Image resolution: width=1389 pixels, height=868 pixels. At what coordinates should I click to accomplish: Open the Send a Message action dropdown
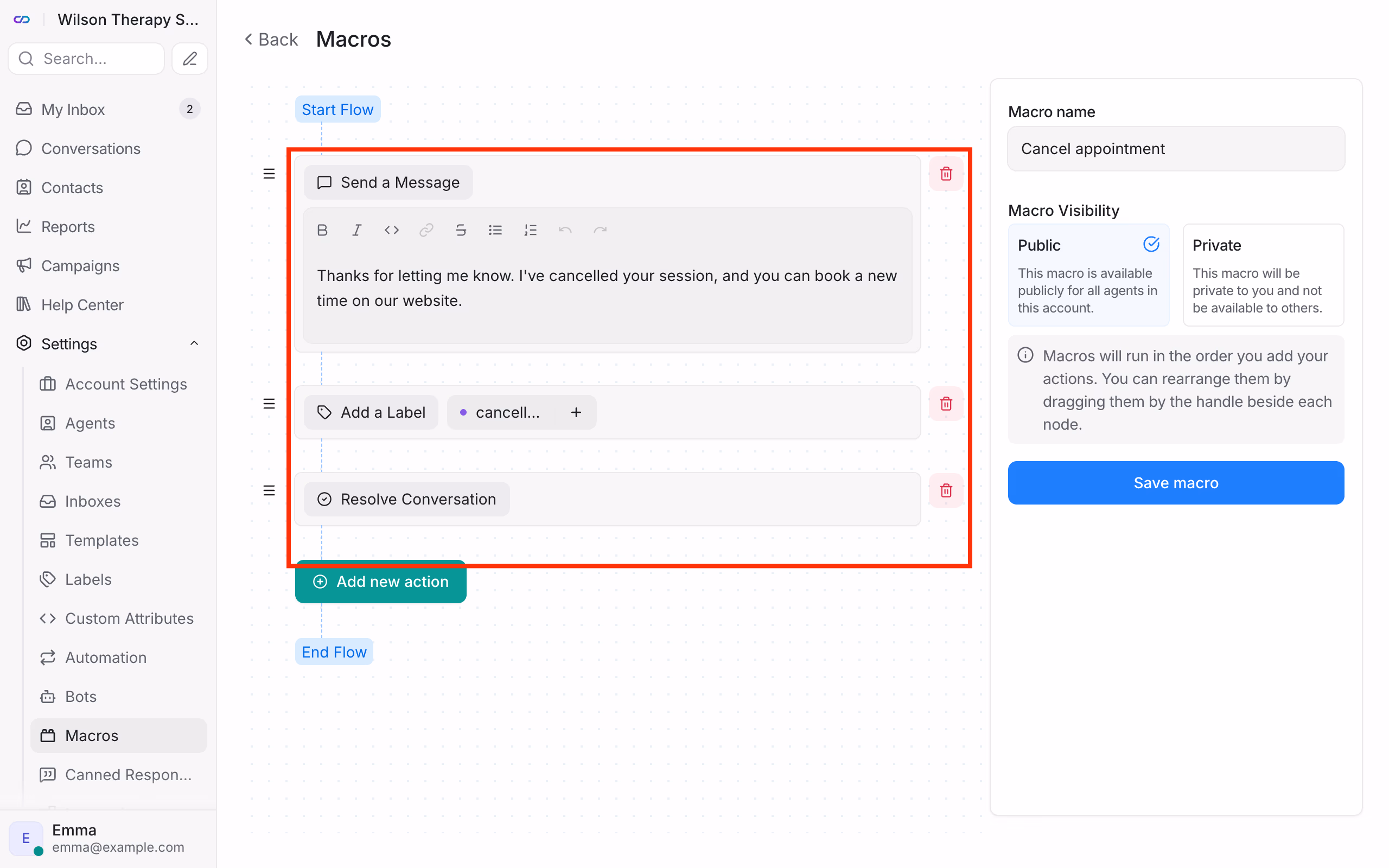[x=388, y=183]
